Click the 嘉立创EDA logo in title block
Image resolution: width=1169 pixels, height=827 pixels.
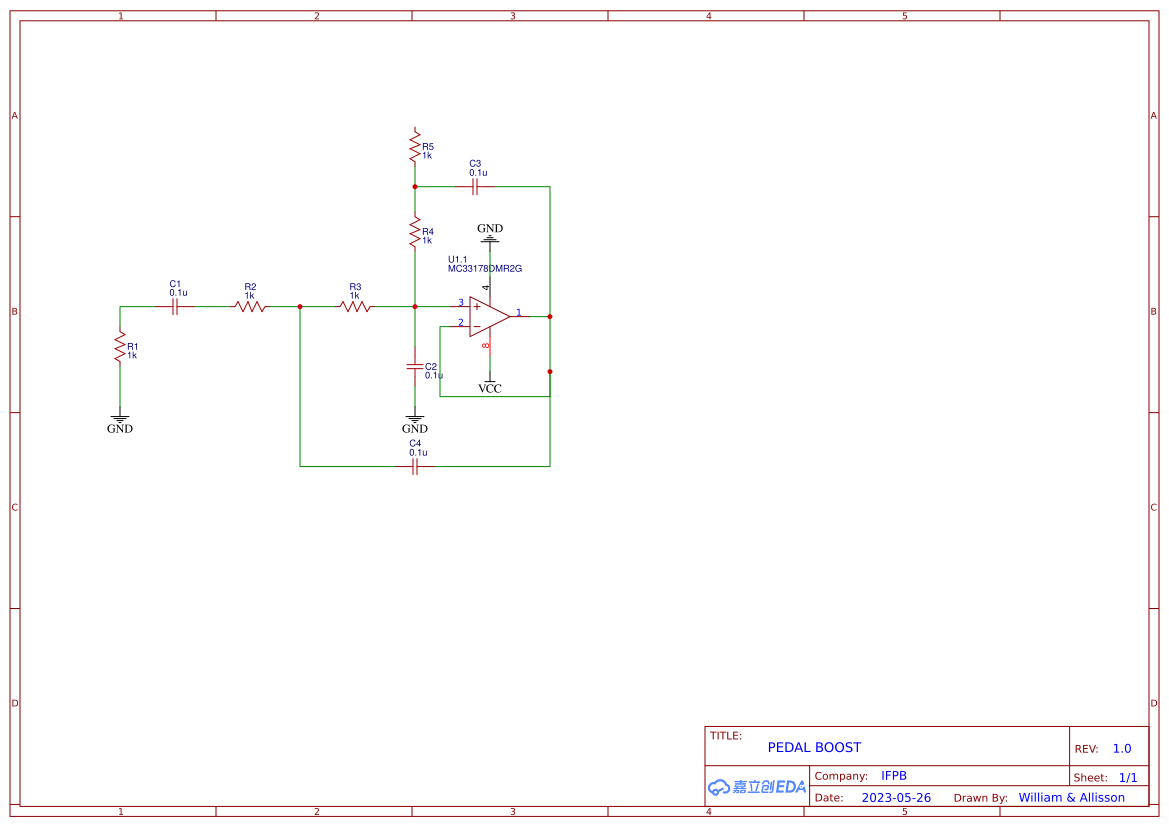[x=755, y=787]
